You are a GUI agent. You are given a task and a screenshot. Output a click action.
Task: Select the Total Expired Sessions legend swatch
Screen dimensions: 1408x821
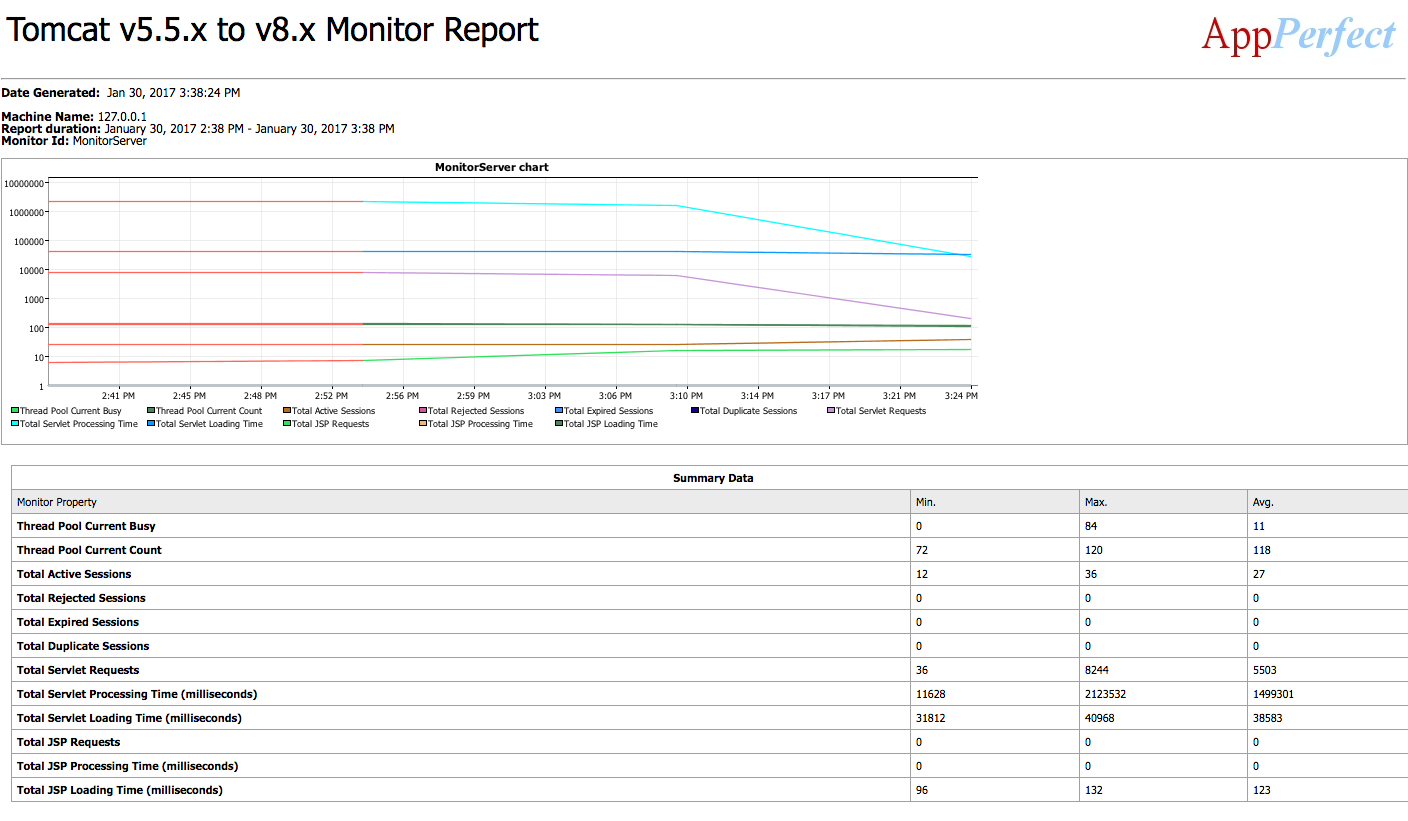559,411
